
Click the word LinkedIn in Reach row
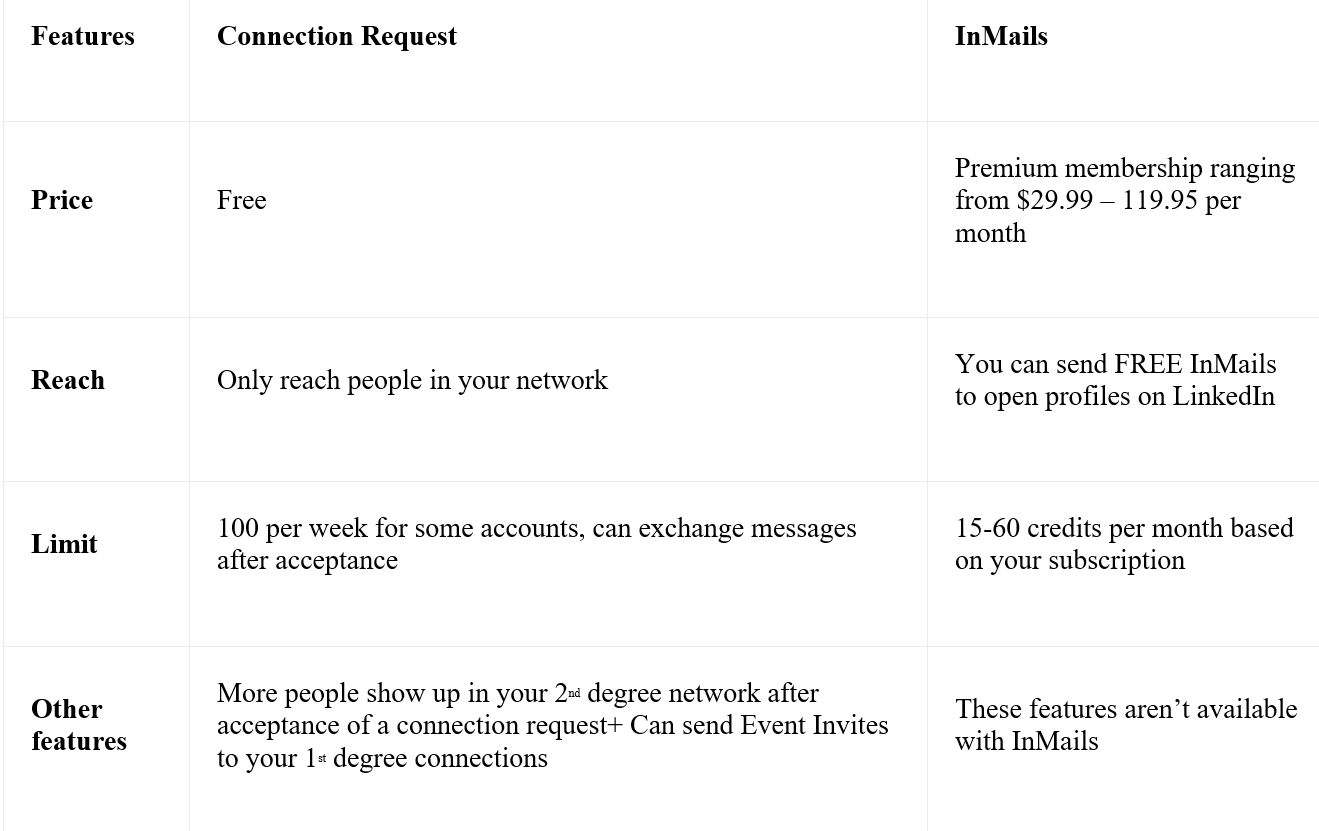point(1224,396)
